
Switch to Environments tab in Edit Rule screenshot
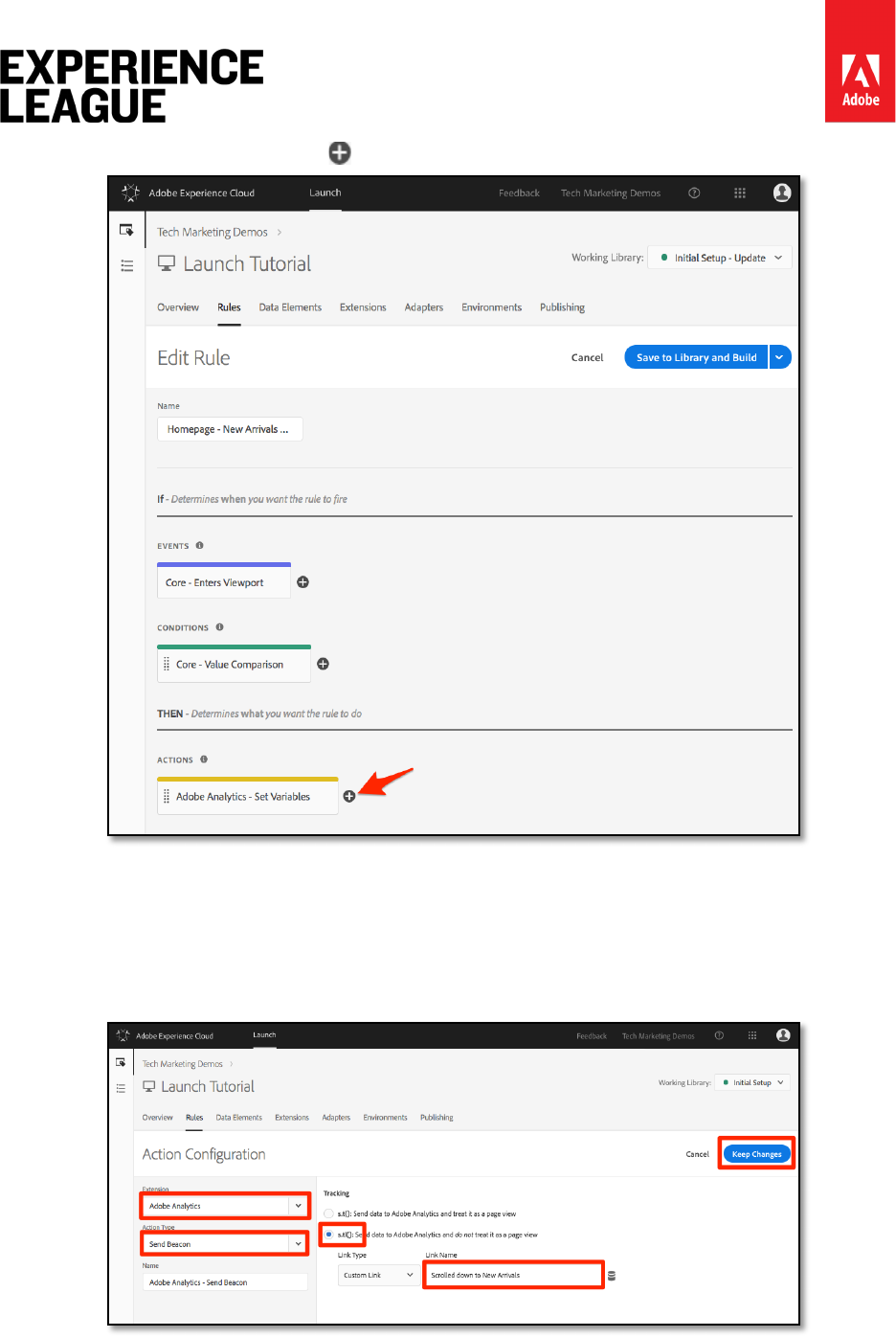[492, 307]
